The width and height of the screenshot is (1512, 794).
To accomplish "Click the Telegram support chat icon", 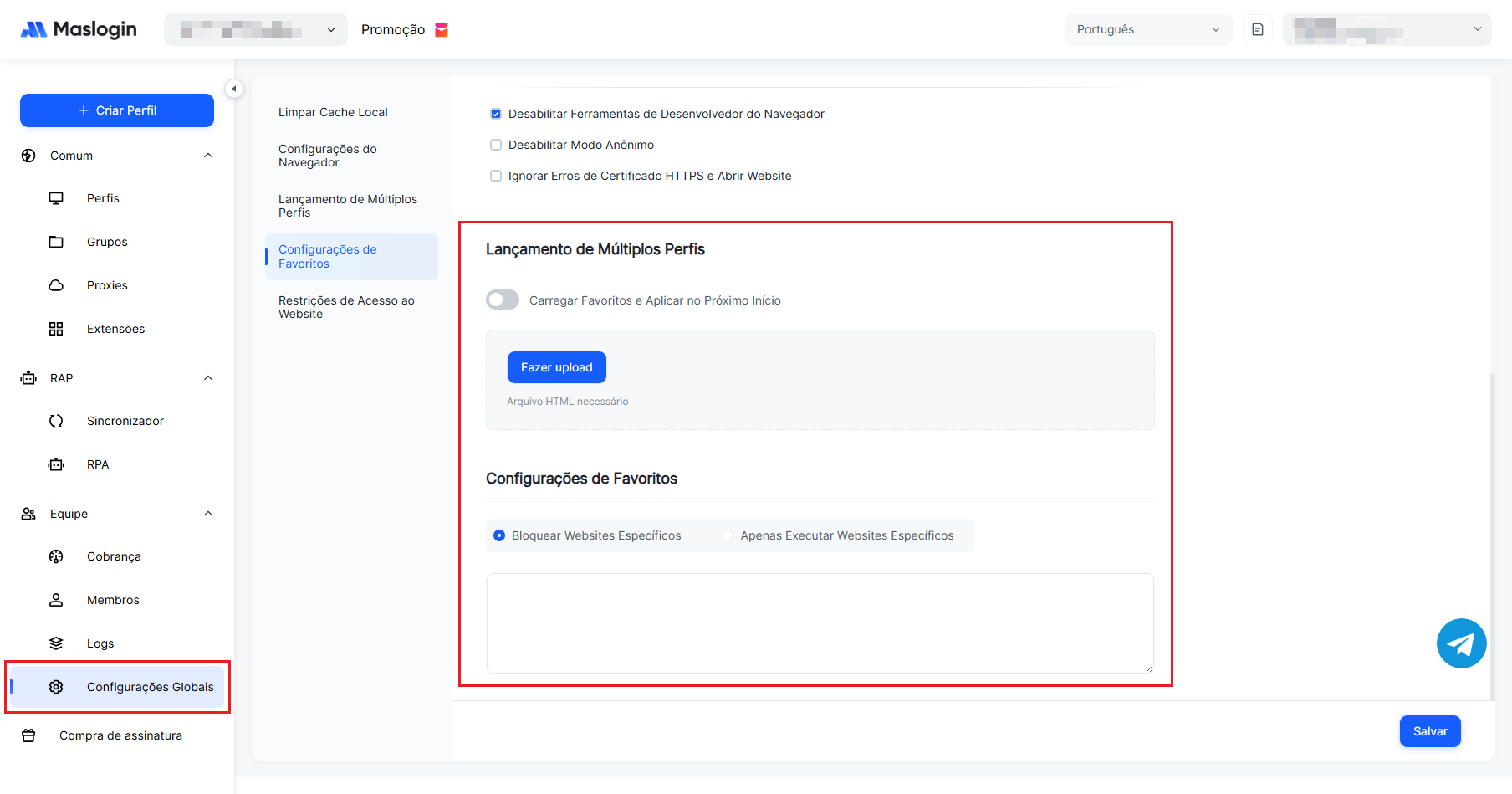I will click(x=1461, y=643).
